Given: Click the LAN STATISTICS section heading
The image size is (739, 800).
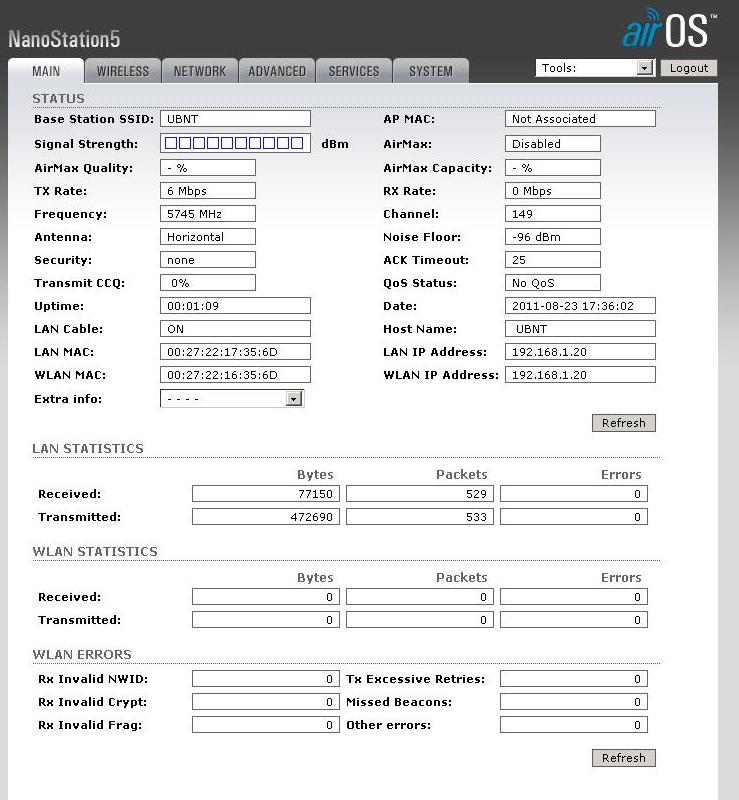Looking at the screenshot, I should 88,448.
